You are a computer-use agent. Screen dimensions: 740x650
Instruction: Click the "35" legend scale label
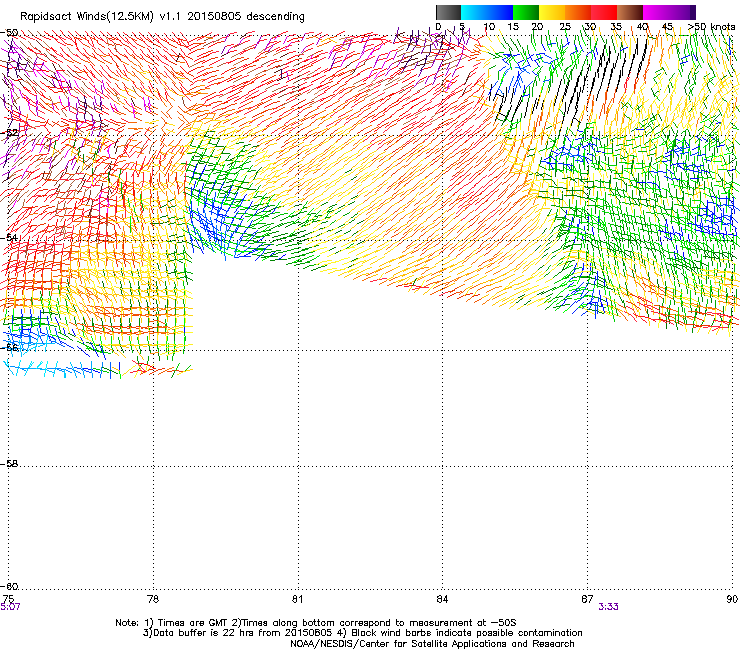(x=616, y=26)
